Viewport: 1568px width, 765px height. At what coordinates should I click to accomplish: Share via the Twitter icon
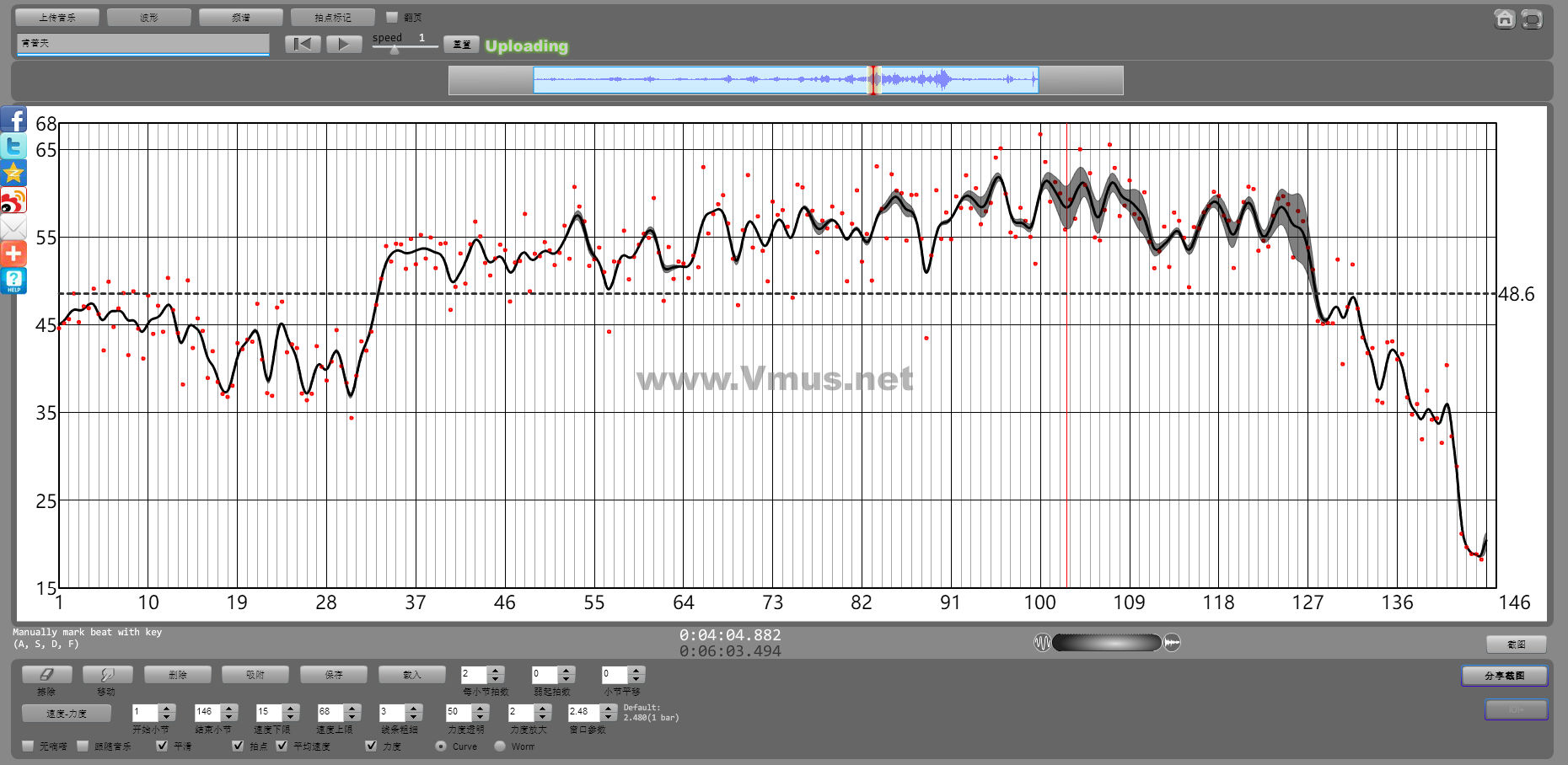13,147
